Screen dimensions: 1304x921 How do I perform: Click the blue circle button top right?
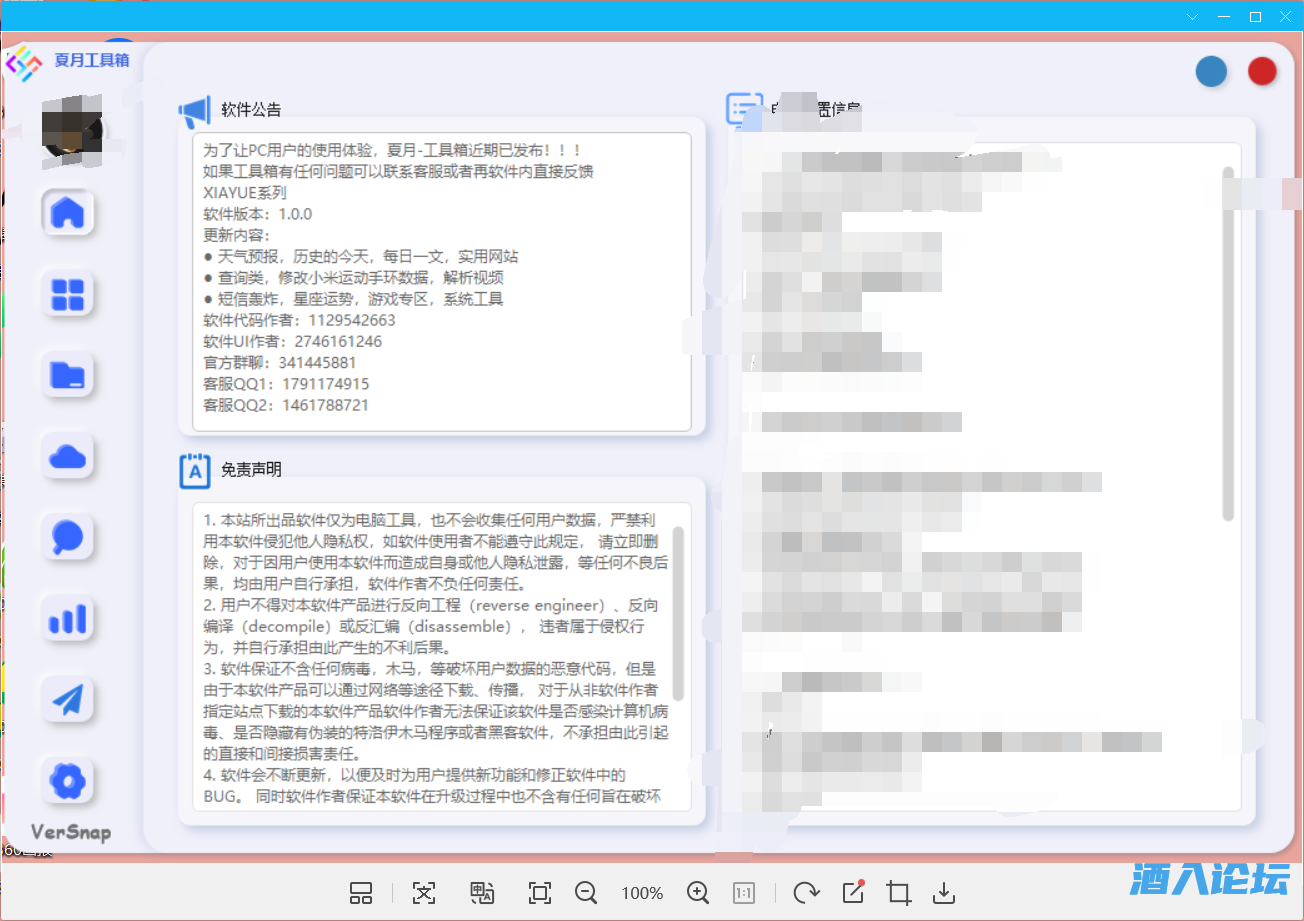[x=1211, y=71]
